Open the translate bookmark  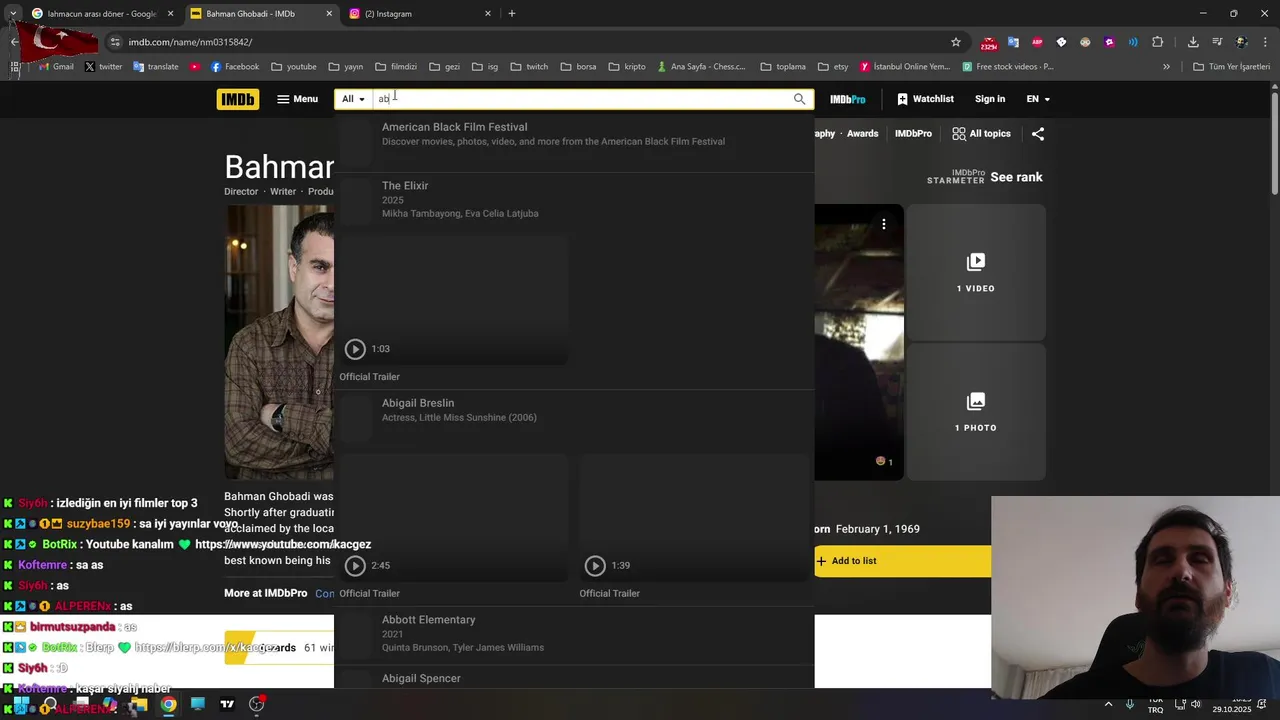[155, 67]
